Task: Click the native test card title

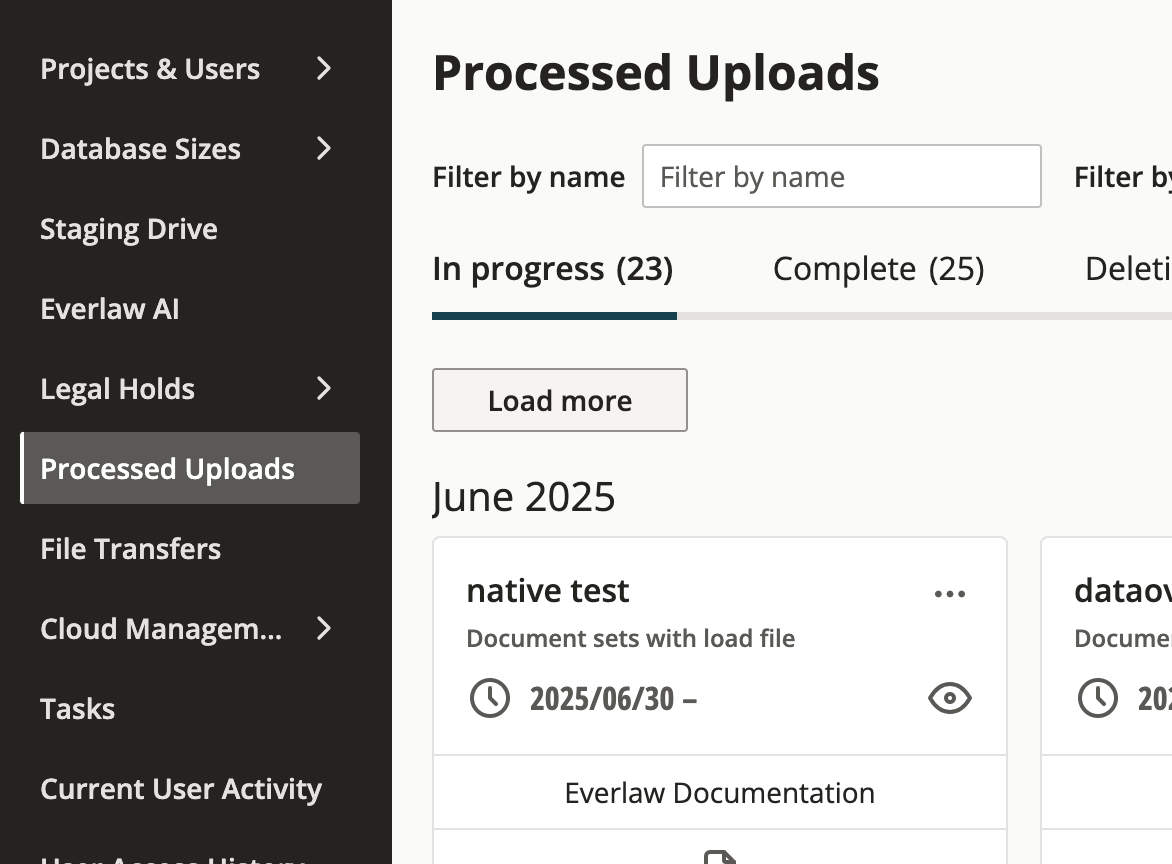Action: coord(548,591)
